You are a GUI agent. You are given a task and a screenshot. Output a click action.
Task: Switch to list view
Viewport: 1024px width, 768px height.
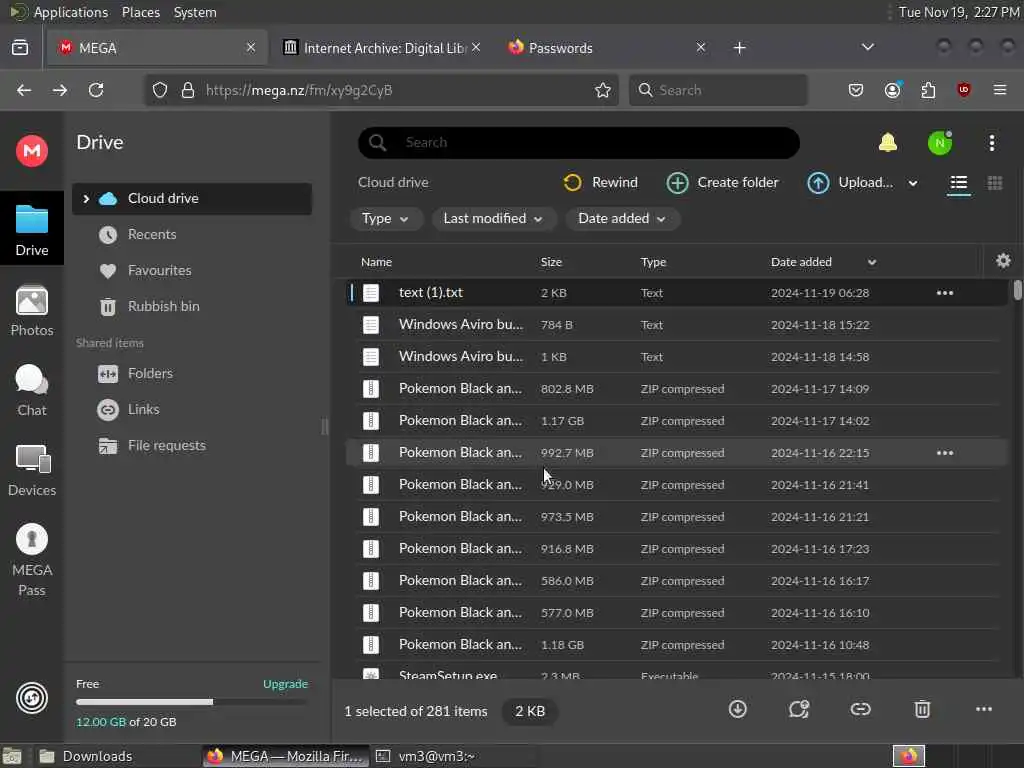[958, 183]
